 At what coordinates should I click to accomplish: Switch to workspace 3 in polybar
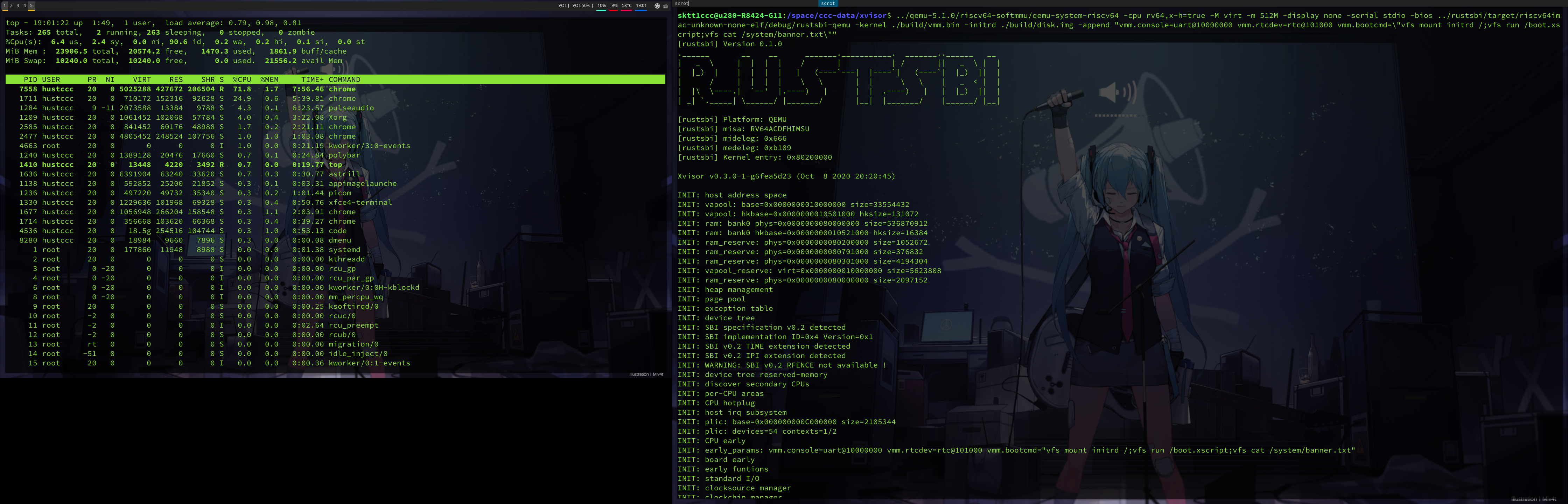coord(17,6)
